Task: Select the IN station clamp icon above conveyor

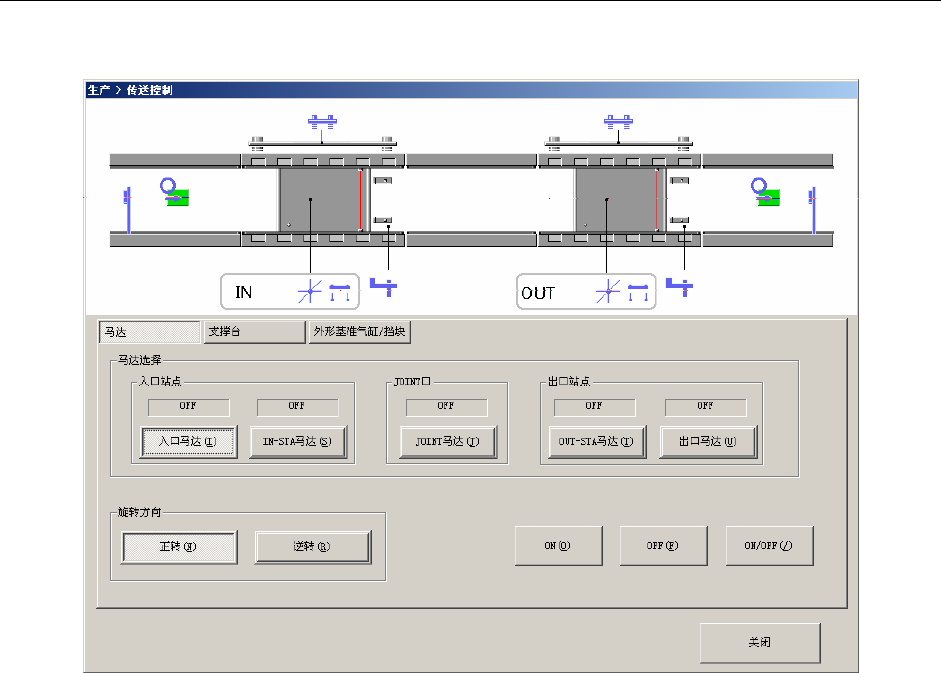Action: point(322,122)
